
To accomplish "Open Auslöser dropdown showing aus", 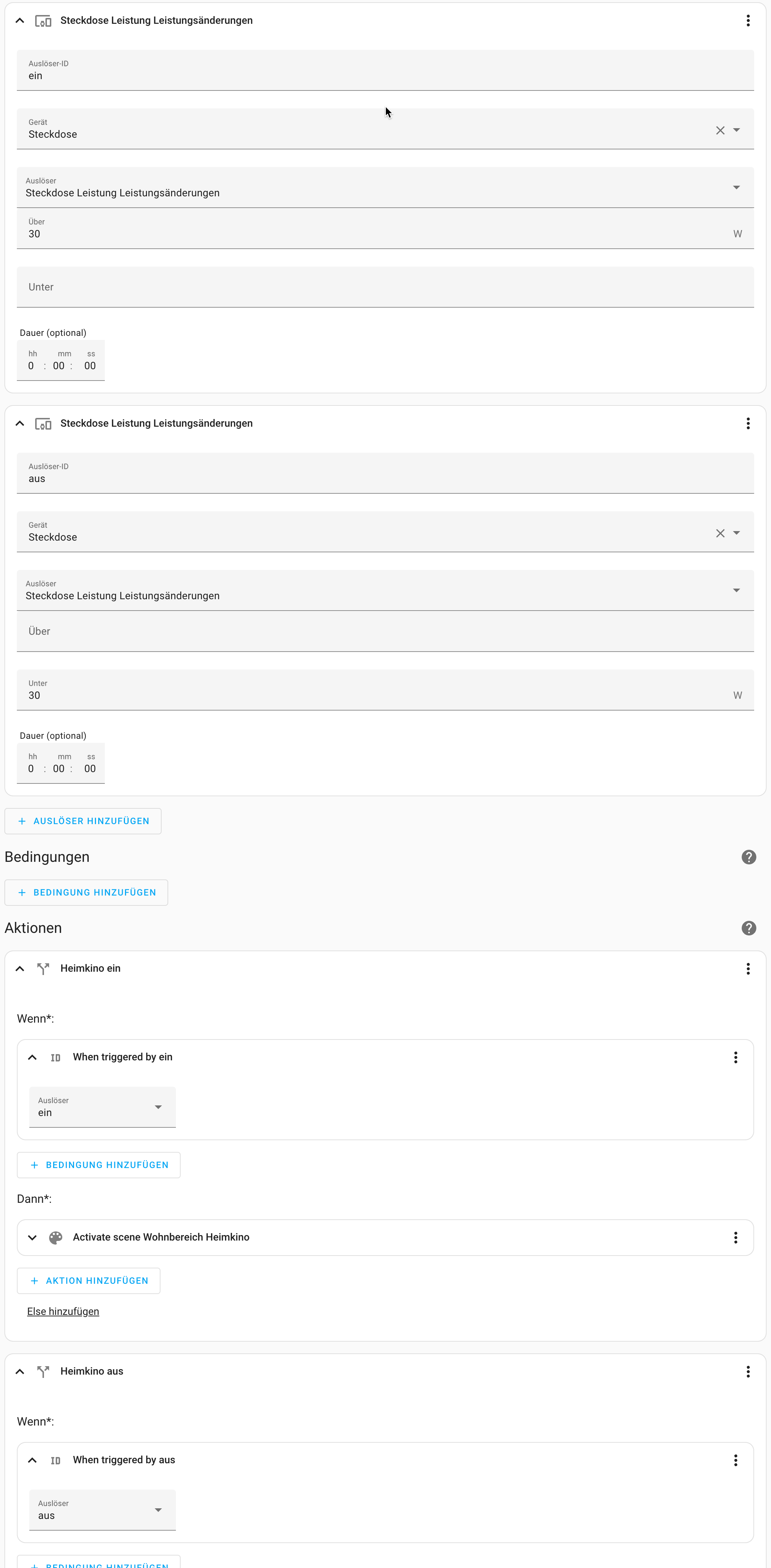I will coord(102,1510).
